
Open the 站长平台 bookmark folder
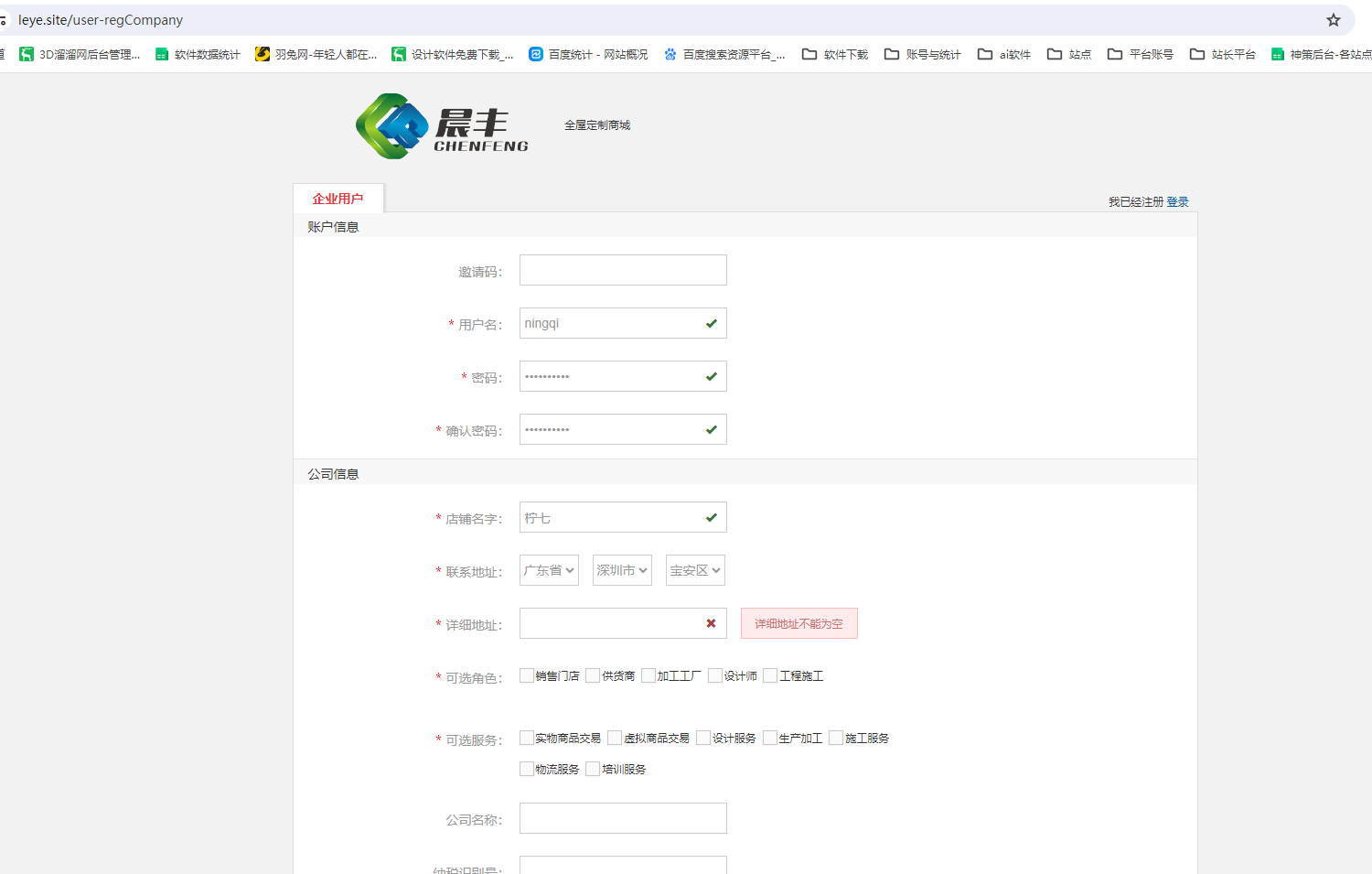coord(1223,55)
